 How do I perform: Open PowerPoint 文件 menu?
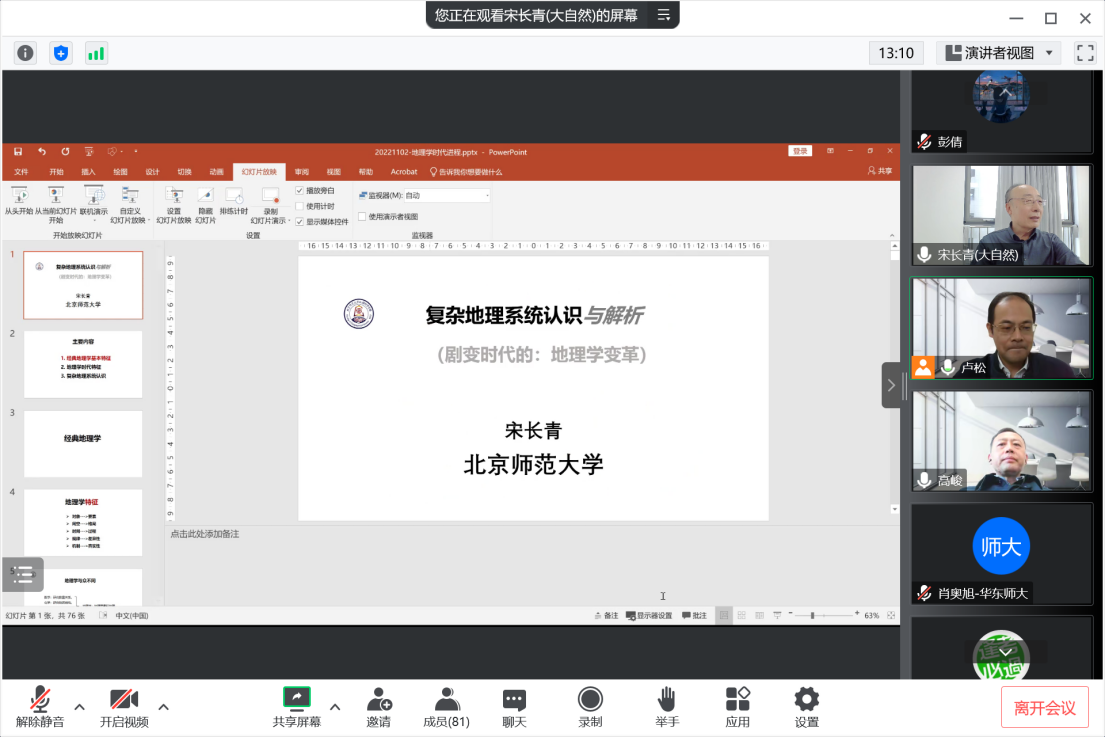click(x=21, y=172)
